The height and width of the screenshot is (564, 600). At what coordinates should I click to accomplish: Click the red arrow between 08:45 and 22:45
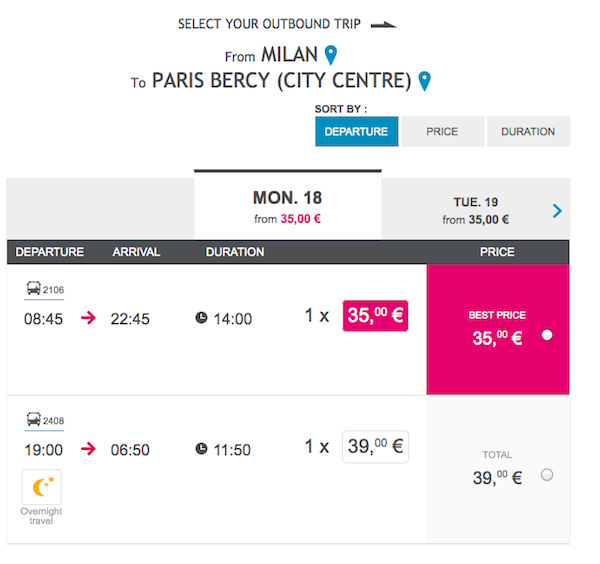point(88,318)
